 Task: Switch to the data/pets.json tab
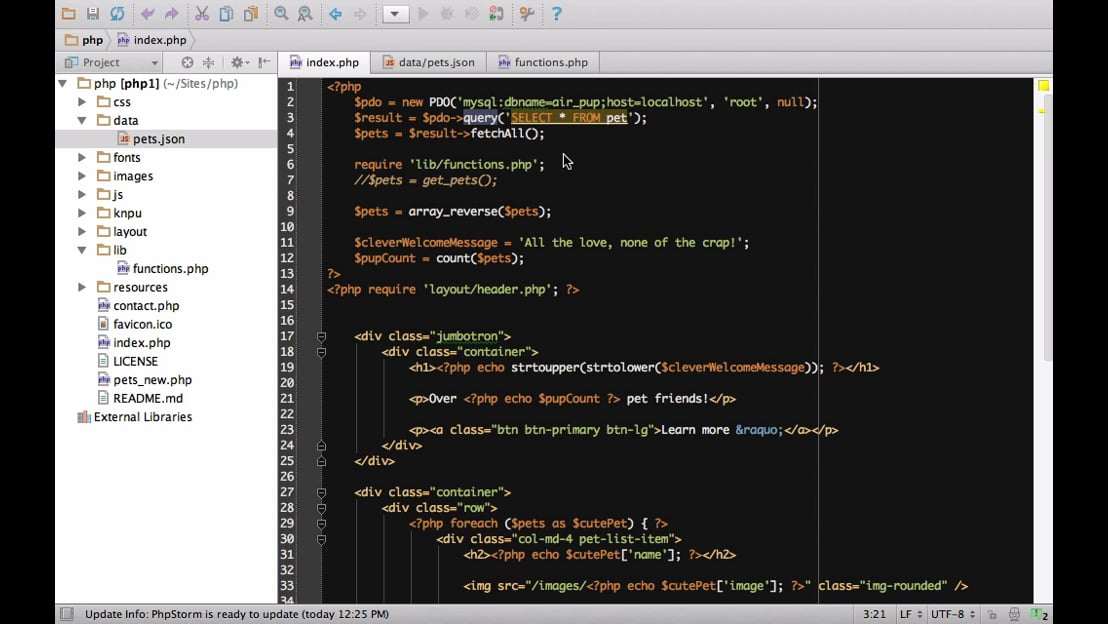tap(429, 62)
